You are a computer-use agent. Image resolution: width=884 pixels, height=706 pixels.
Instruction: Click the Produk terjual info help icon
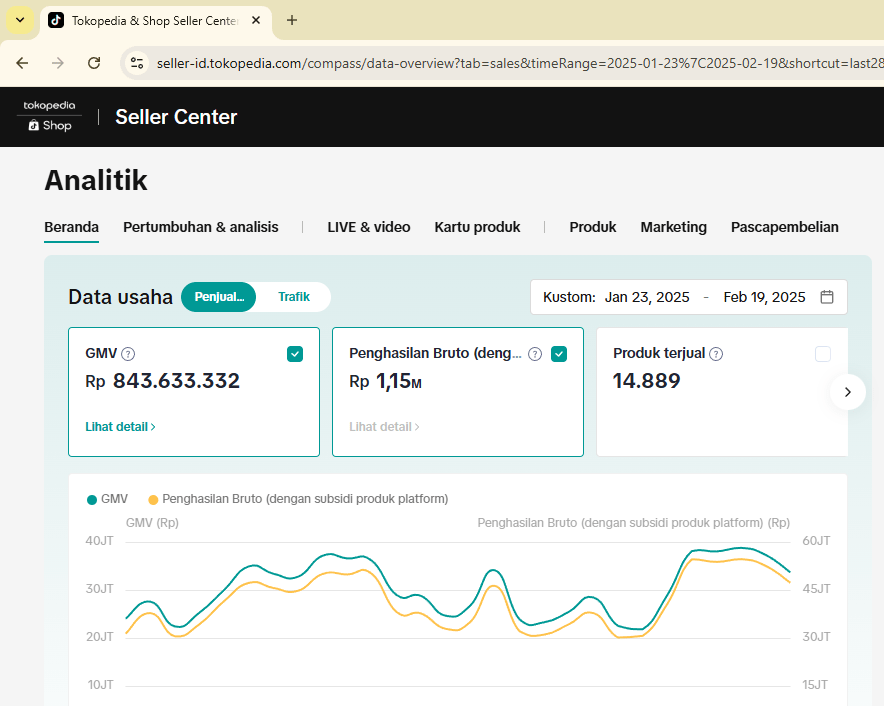(716, 354)
